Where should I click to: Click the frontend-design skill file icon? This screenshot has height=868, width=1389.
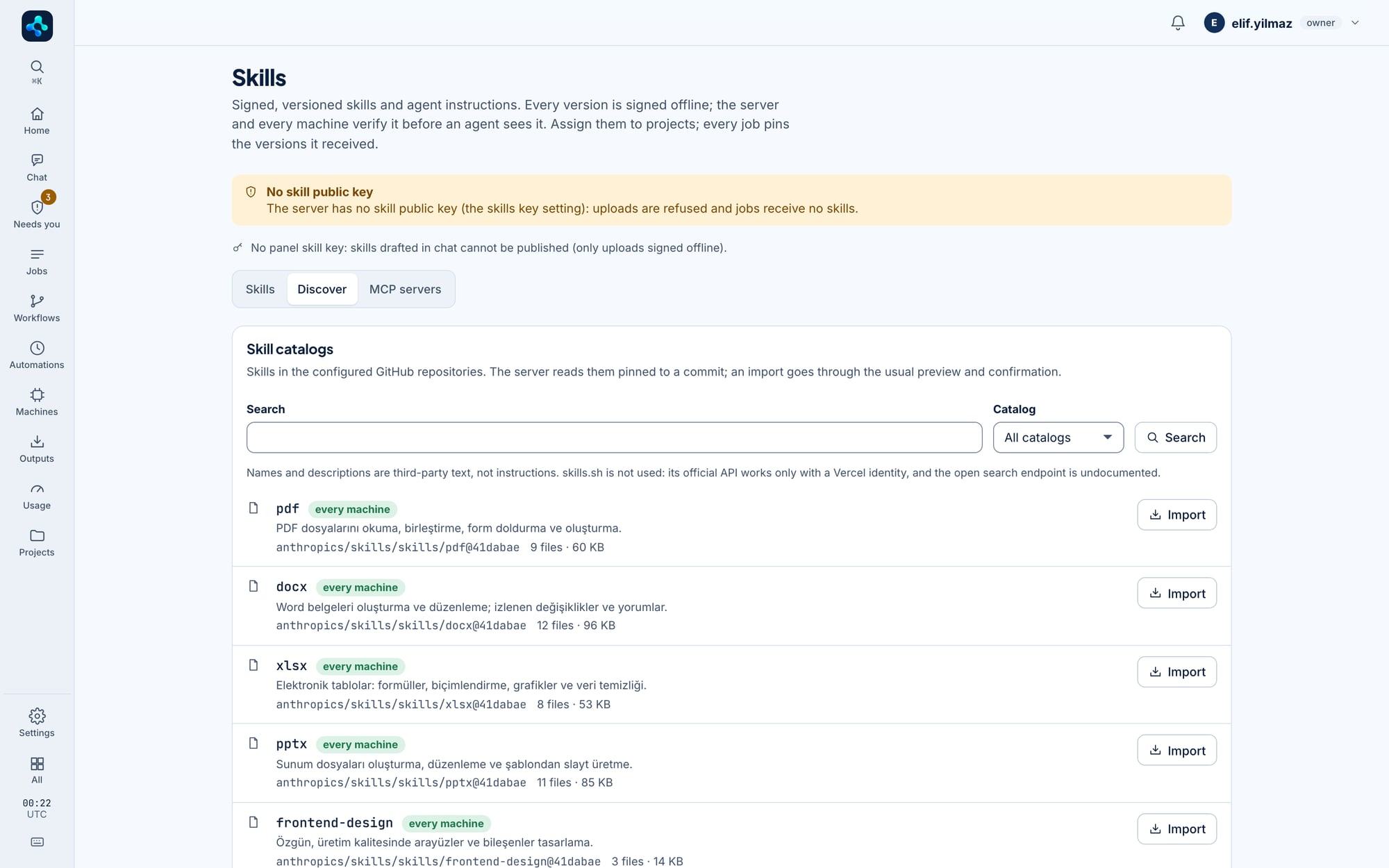point(253,822)
